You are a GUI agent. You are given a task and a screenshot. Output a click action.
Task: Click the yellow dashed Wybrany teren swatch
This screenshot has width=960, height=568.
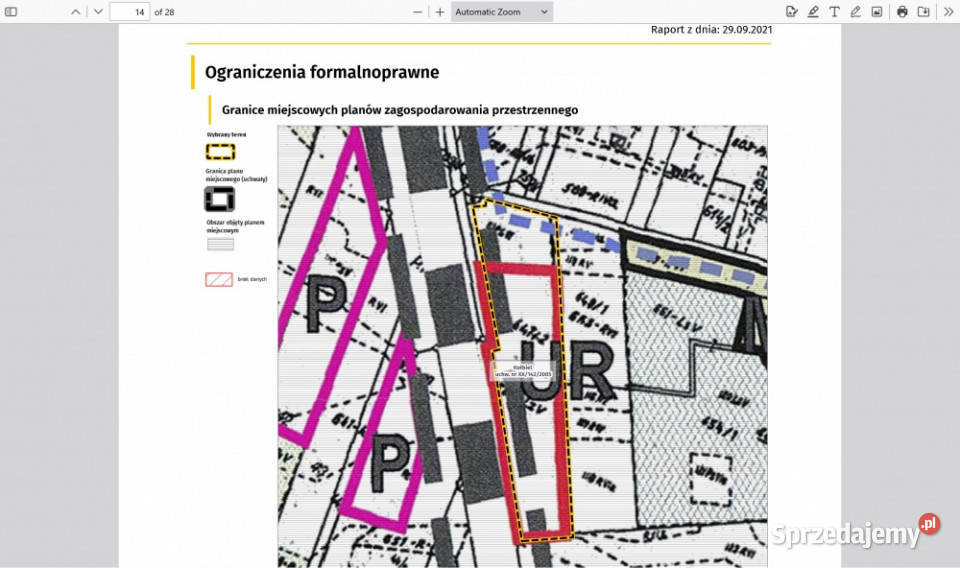tap(220, 152)
